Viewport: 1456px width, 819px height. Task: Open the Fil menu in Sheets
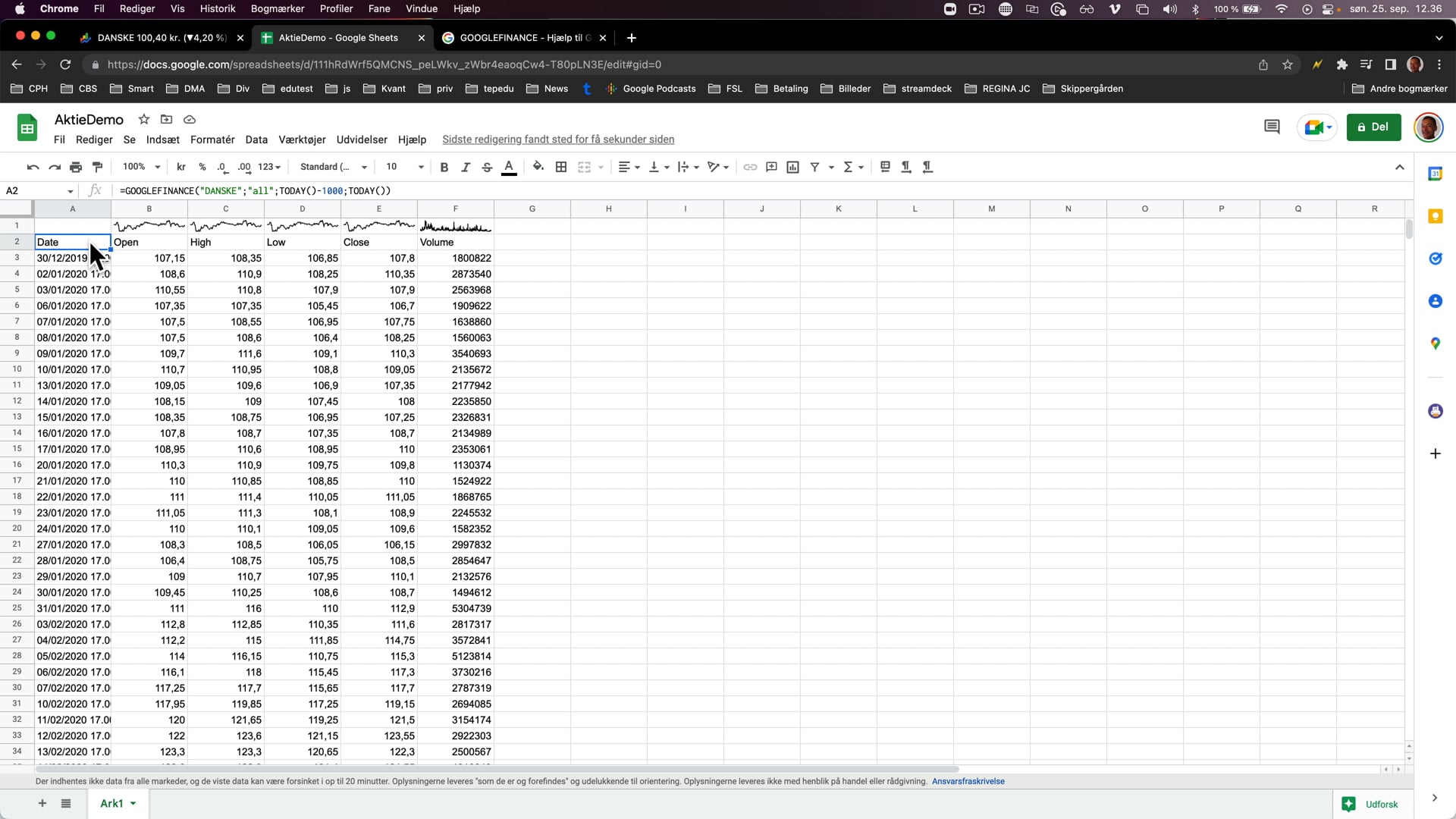point(59,140)
